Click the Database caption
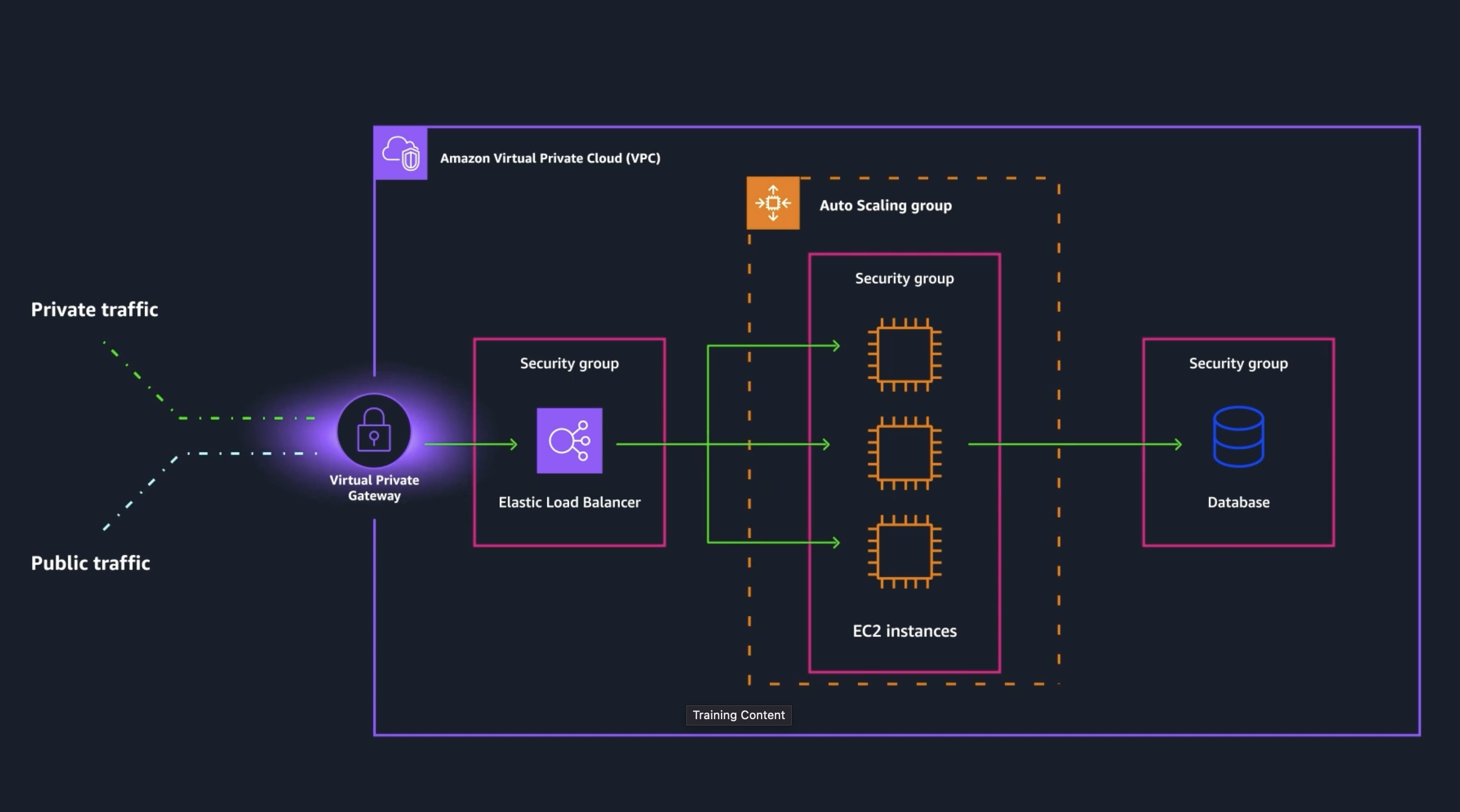Image resolution: width=1460 pixels, height=812 pixels. 1239,502
